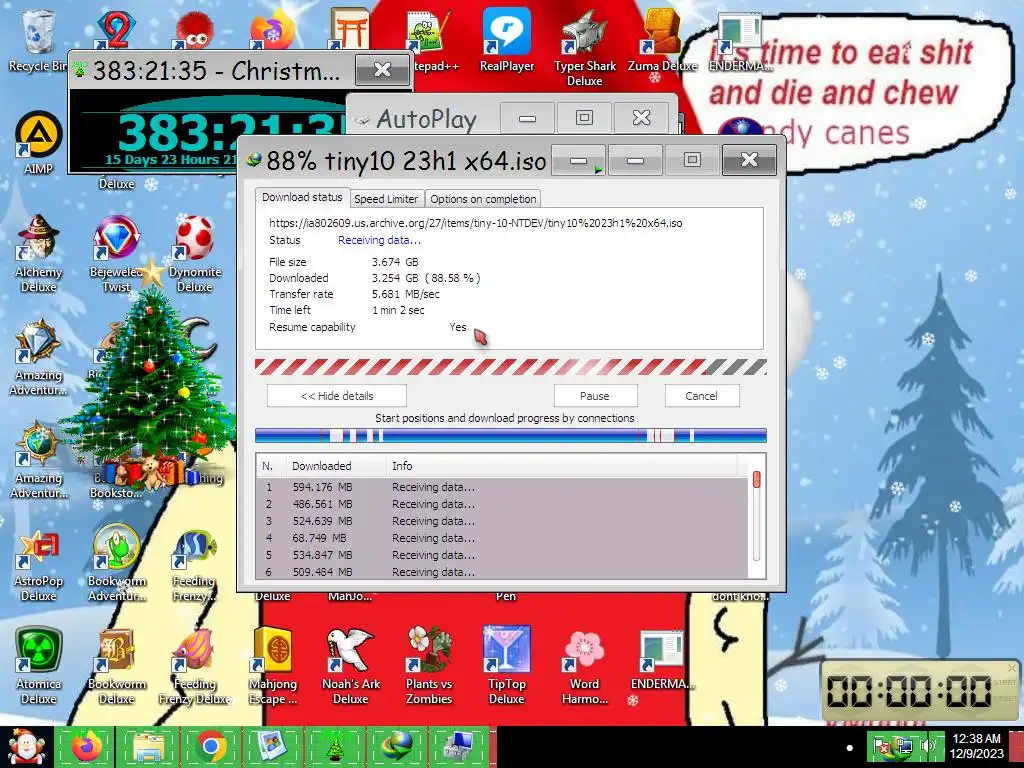The width and height of the screenshot is (1024, 768).
Task: Select connection row 68.749 MB
Action: click(x=503, y=538)
